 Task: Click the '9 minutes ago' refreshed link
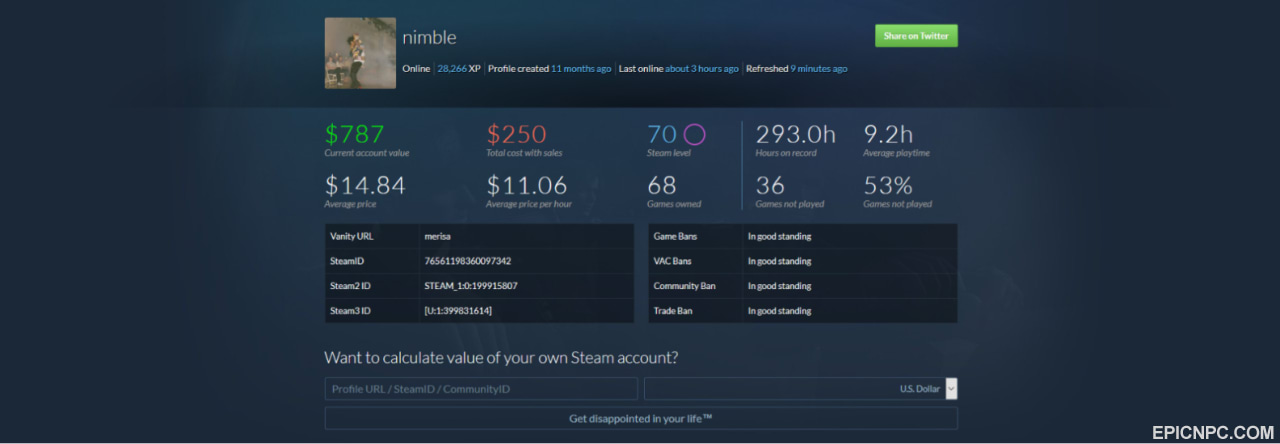(819, 69)
